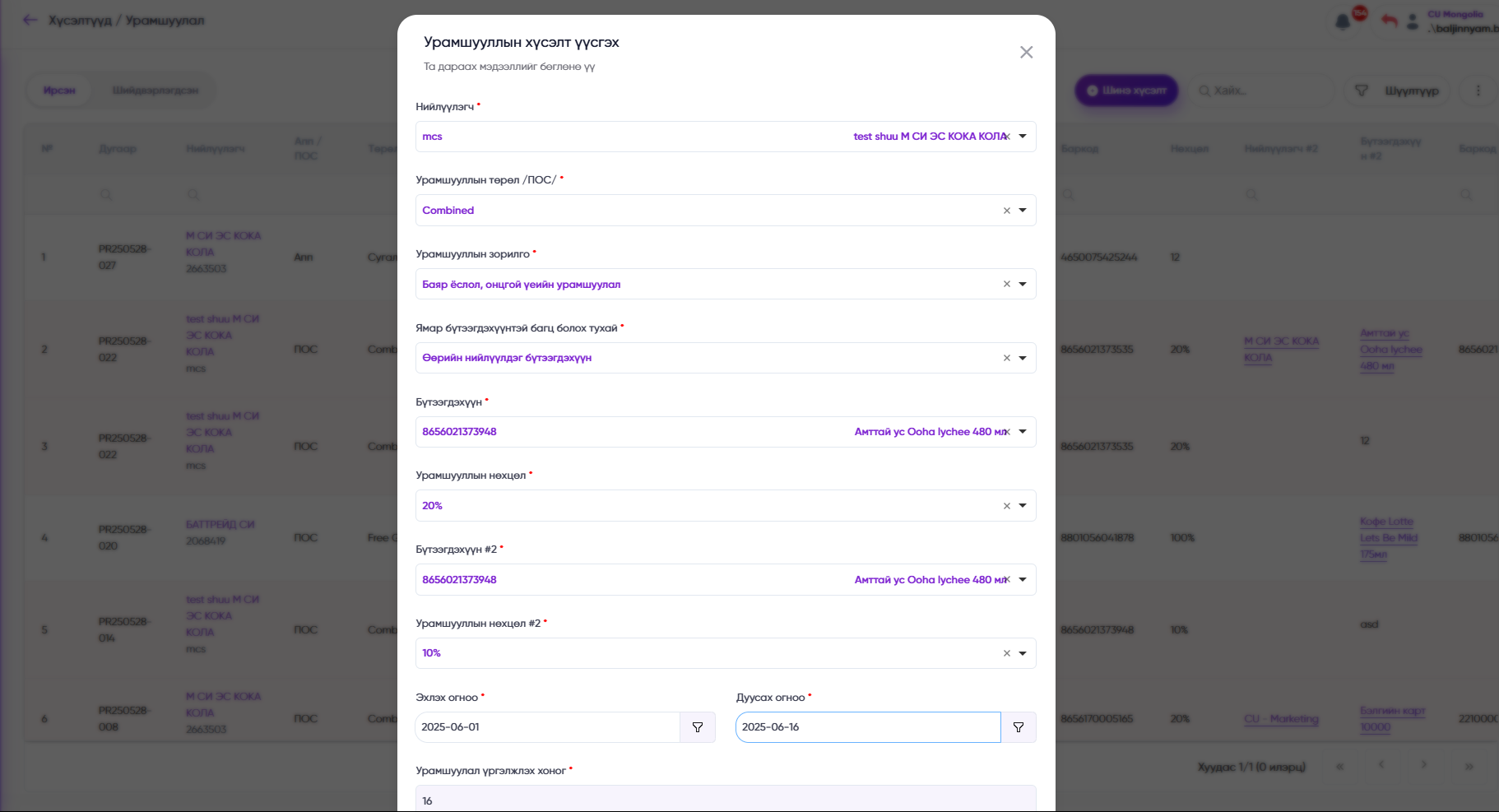Open the 10% promotion condition #2 dropdown
Viewport: 1499px width, 812px height.
1023,653
